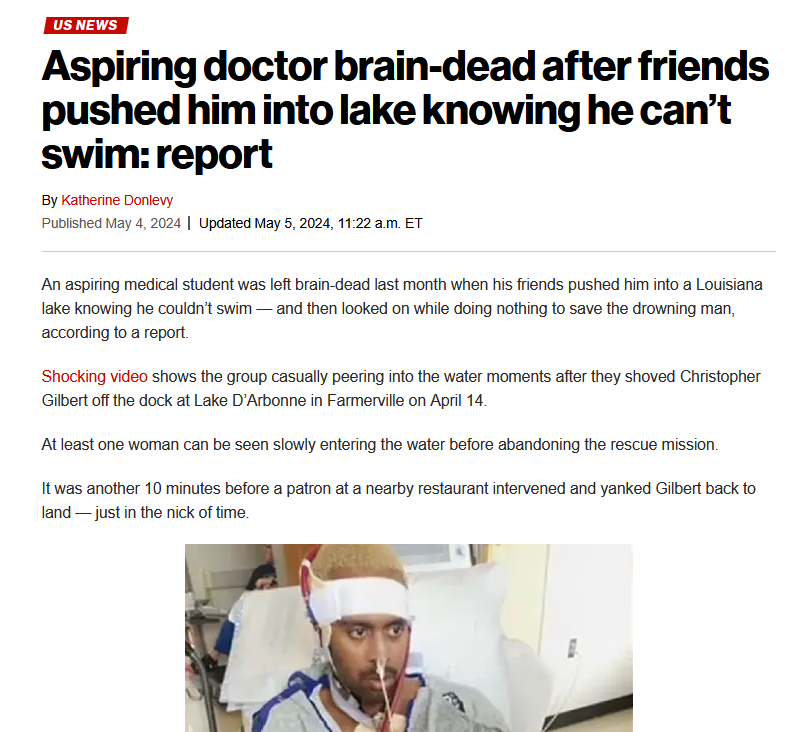Click the sentence beginning 'At least one woman'
Image resolution: width=802 pixels, height=732 pixels.
(380, 445)
